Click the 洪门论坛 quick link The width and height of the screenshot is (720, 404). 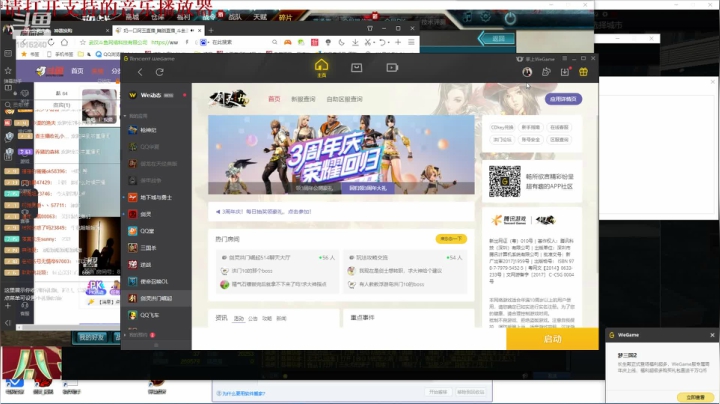[502, 140]
